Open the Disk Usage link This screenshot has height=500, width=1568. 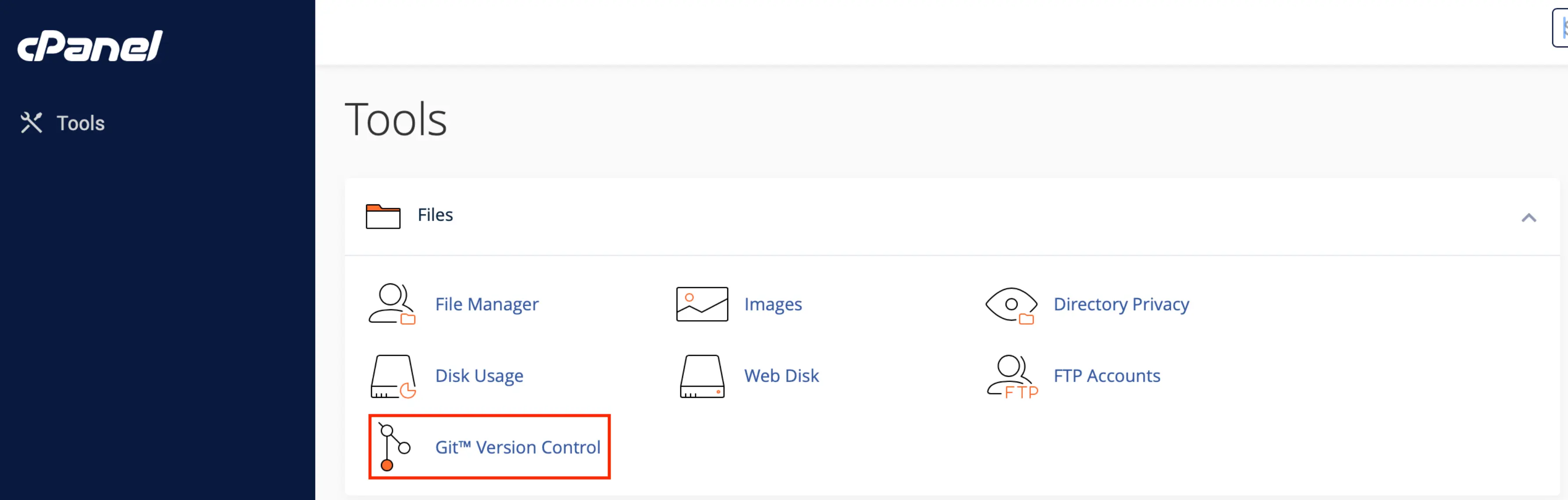(479, 376)
